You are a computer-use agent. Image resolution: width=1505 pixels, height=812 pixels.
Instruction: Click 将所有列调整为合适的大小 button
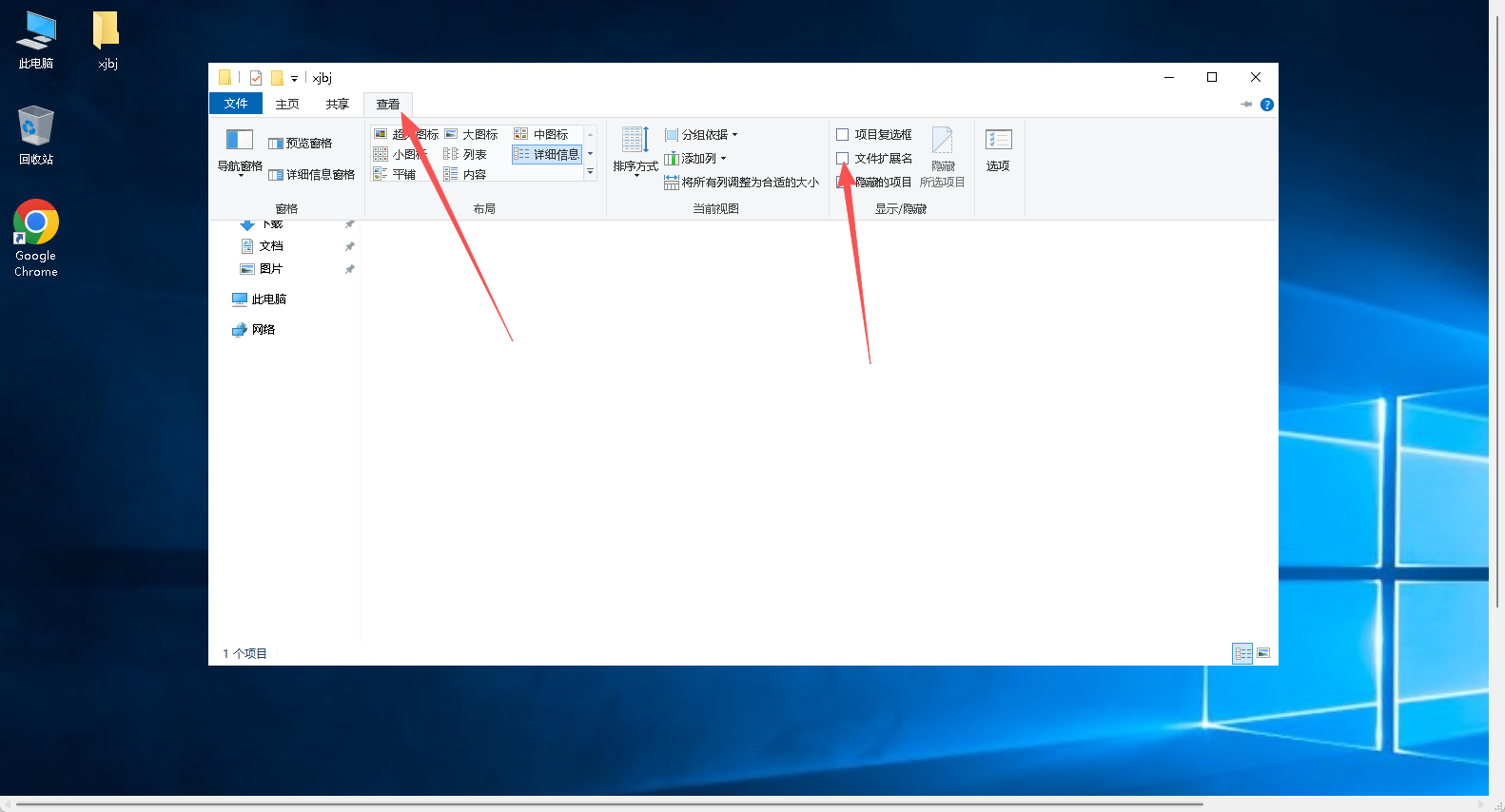coord(741,183)
